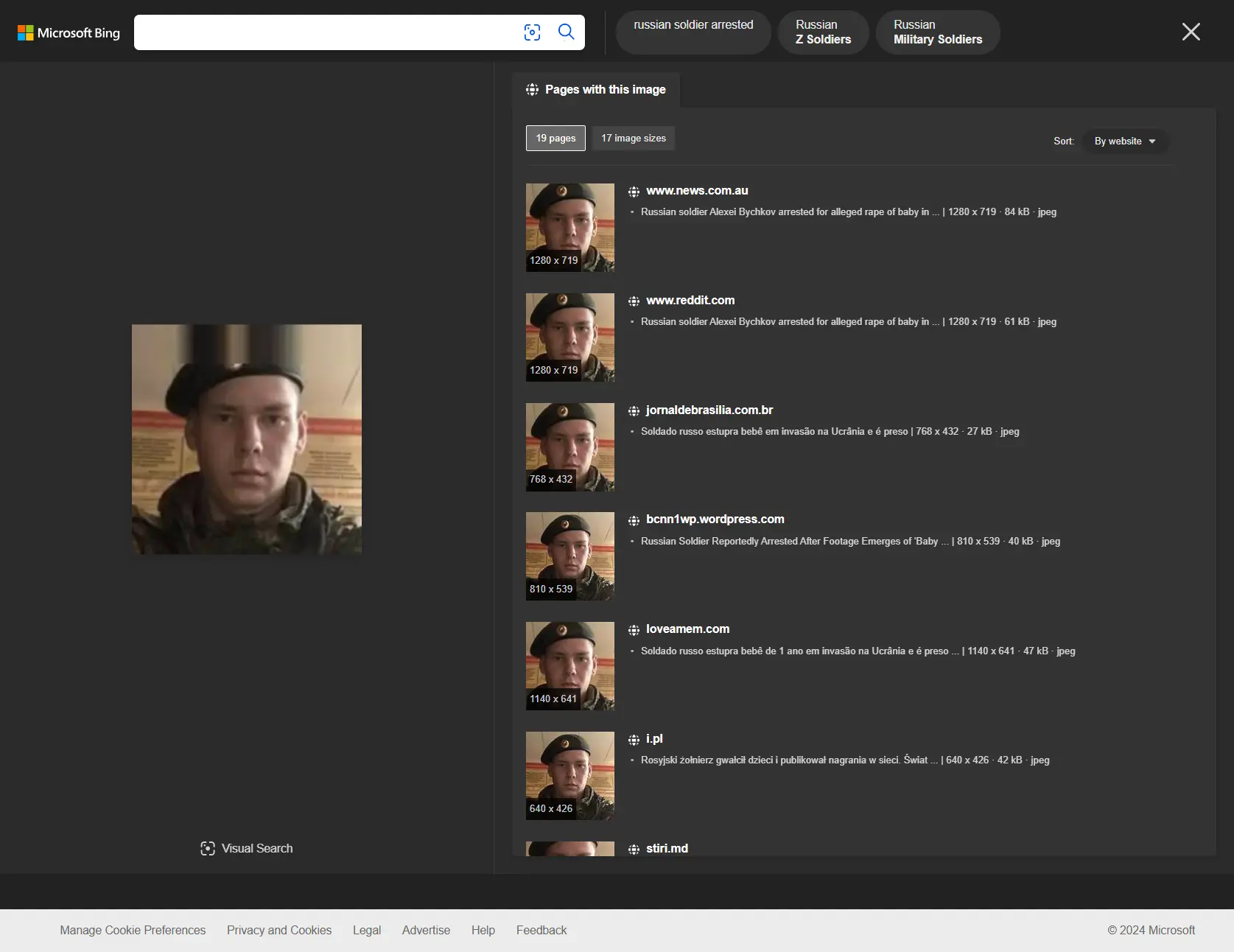Open the Pages with this image tab
The image size is (1234, 952).
coord(595,90)
